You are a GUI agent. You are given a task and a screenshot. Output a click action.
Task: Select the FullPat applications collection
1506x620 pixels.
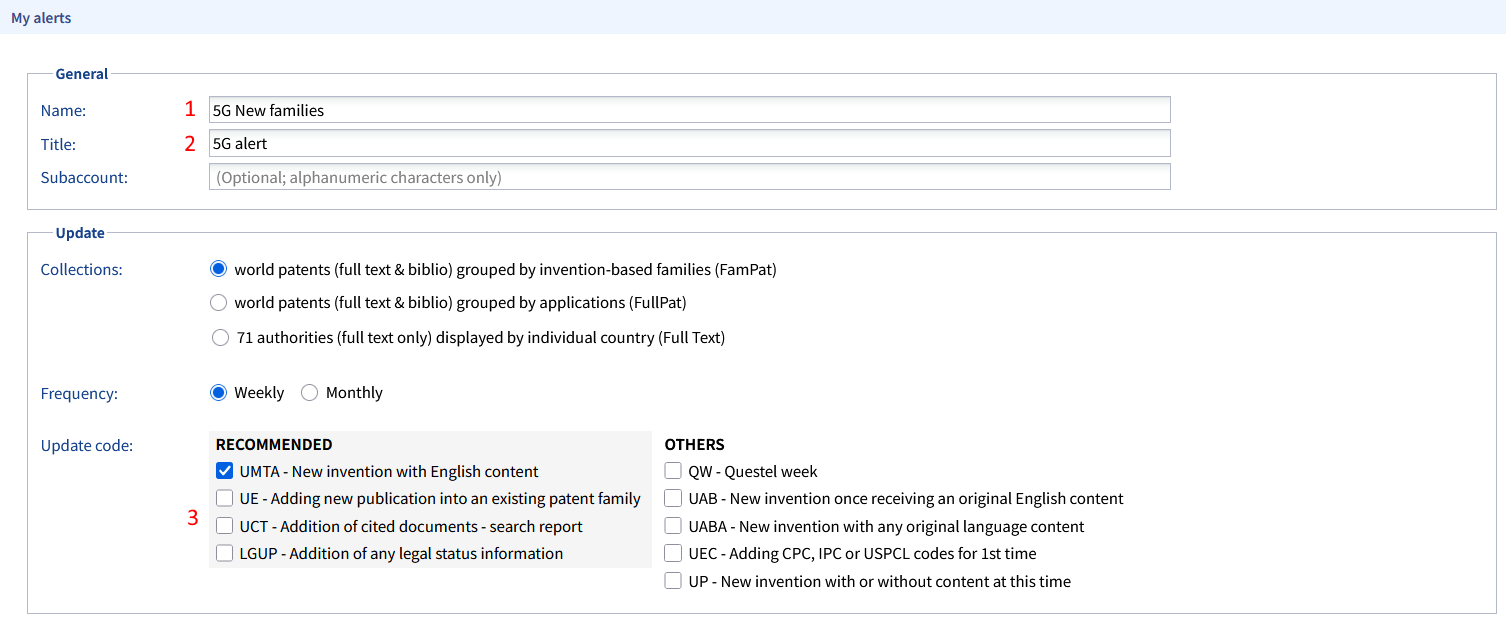[x=219, y=303]
